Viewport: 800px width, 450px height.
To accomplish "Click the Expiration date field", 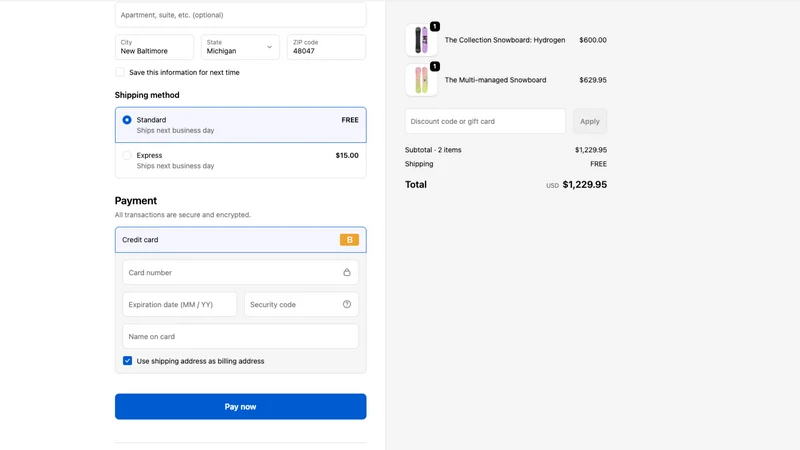I will click(x=180, y=305).
